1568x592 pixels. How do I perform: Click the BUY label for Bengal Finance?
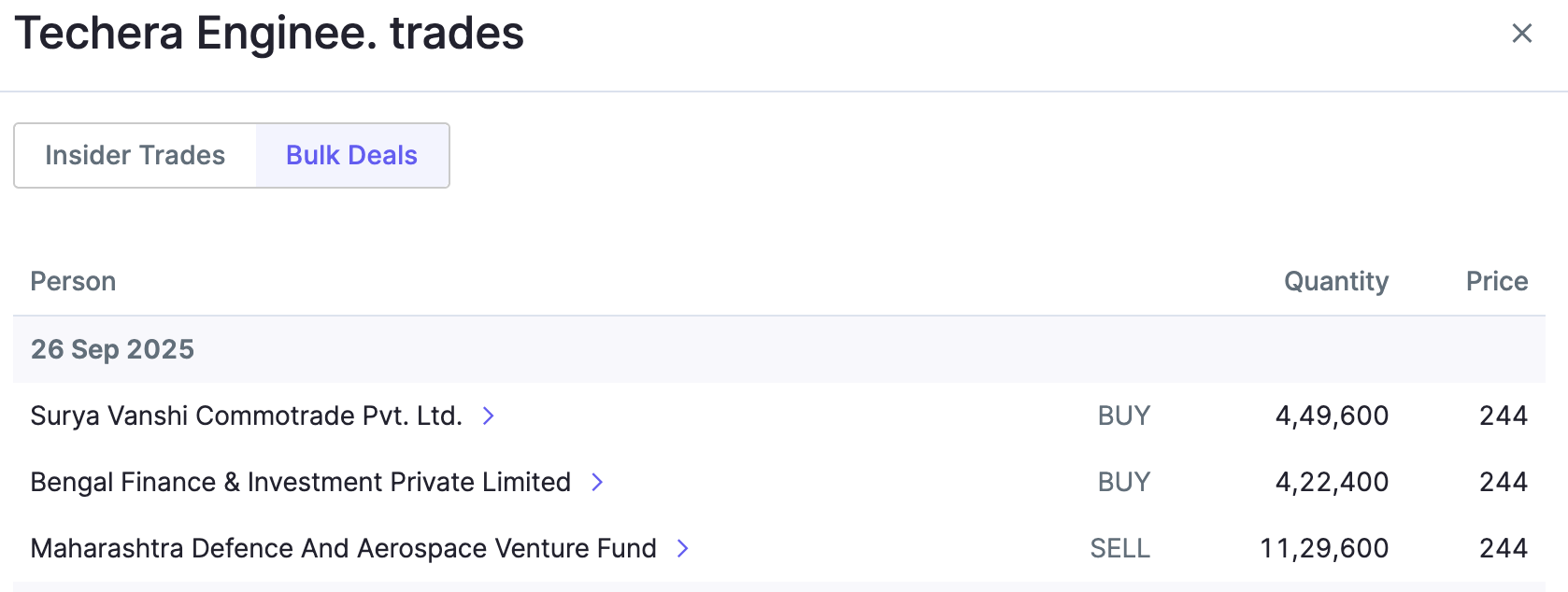pos(1123,482)
